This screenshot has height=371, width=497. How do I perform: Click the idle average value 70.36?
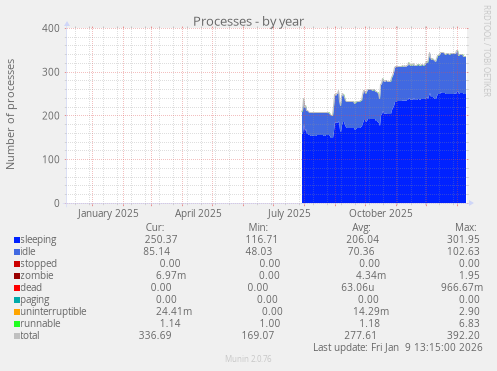[x=361, y=251]
